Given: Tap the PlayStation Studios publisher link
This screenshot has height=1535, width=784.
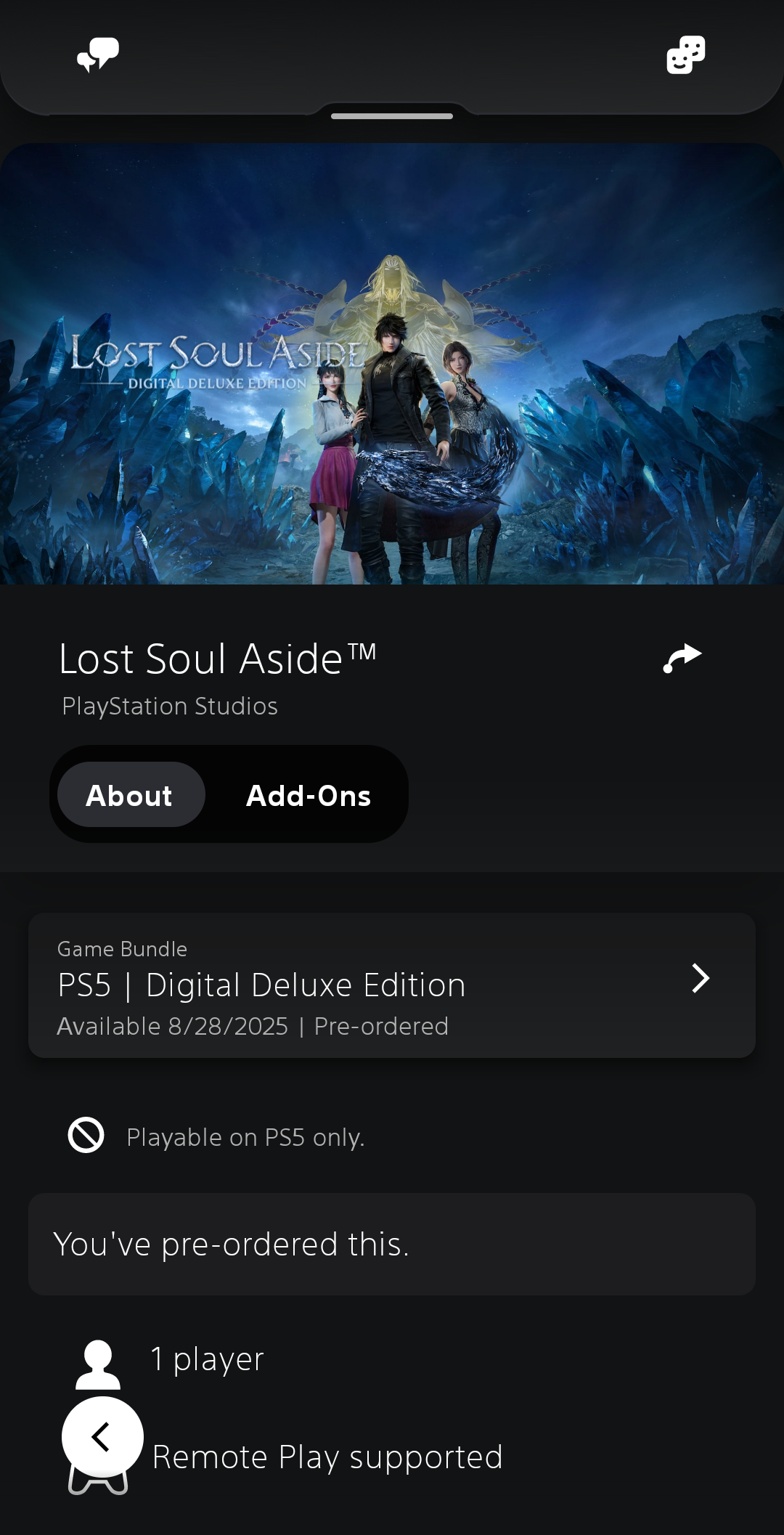Looking at the screenshot, I should click(170, 707).
